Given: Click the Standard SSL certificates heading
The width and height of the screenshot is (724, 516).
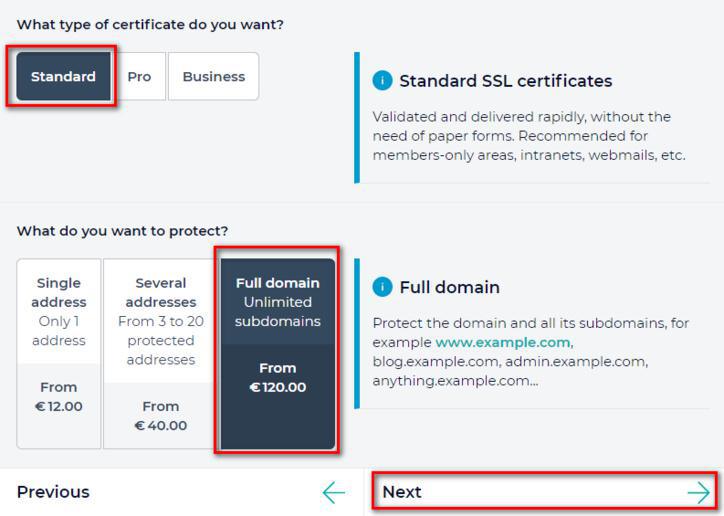Looking at the screenshot, I should (505, 81).
